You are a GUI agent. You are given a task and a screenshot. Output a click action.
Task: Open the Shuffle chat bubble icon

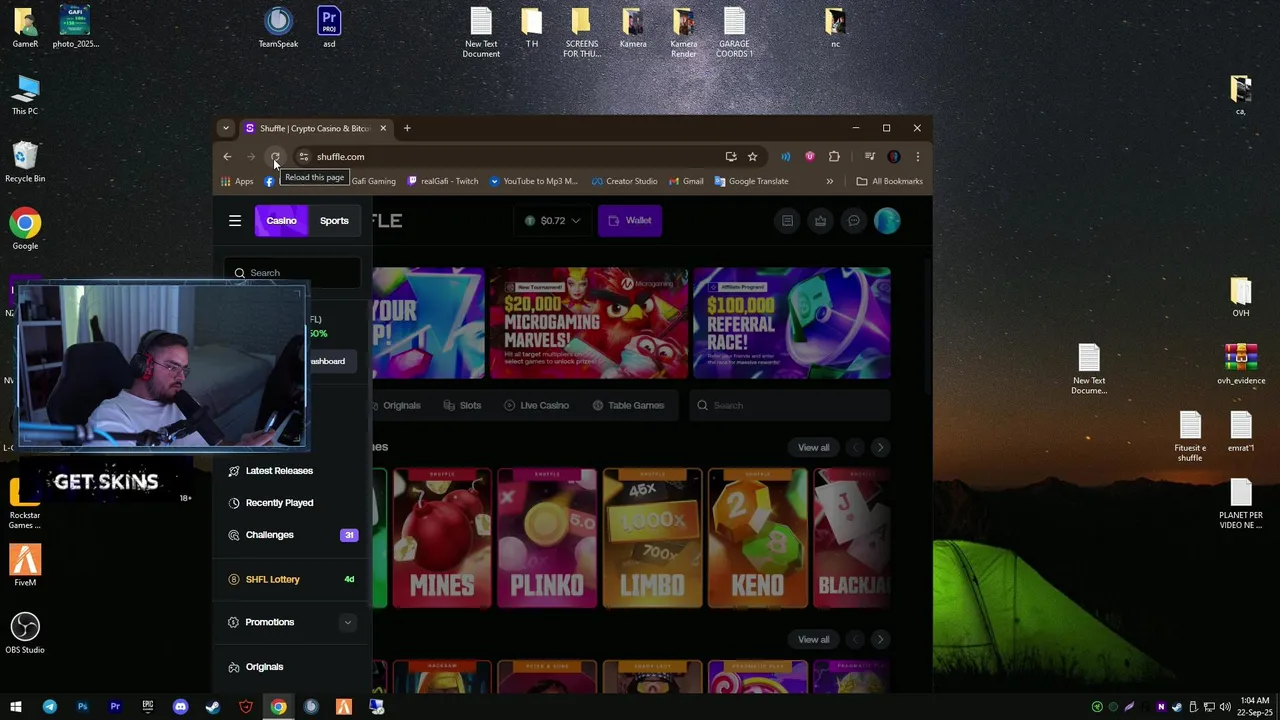pos(854,221)
